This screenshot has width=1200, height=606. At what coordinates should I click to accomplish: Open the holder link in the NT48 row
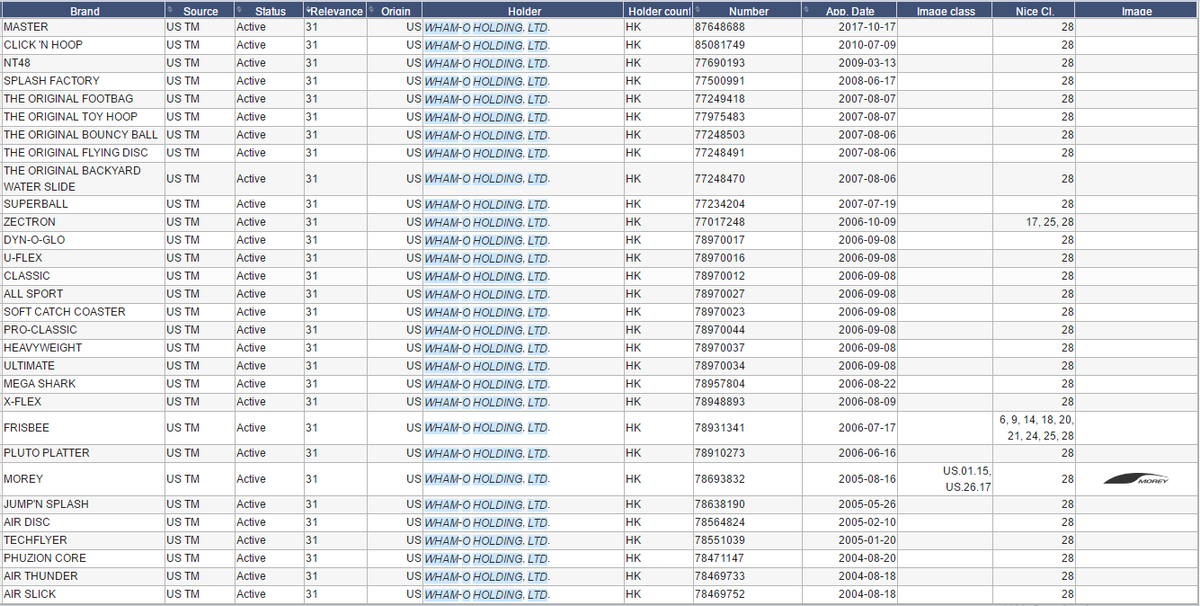click(x=487, y=63)
